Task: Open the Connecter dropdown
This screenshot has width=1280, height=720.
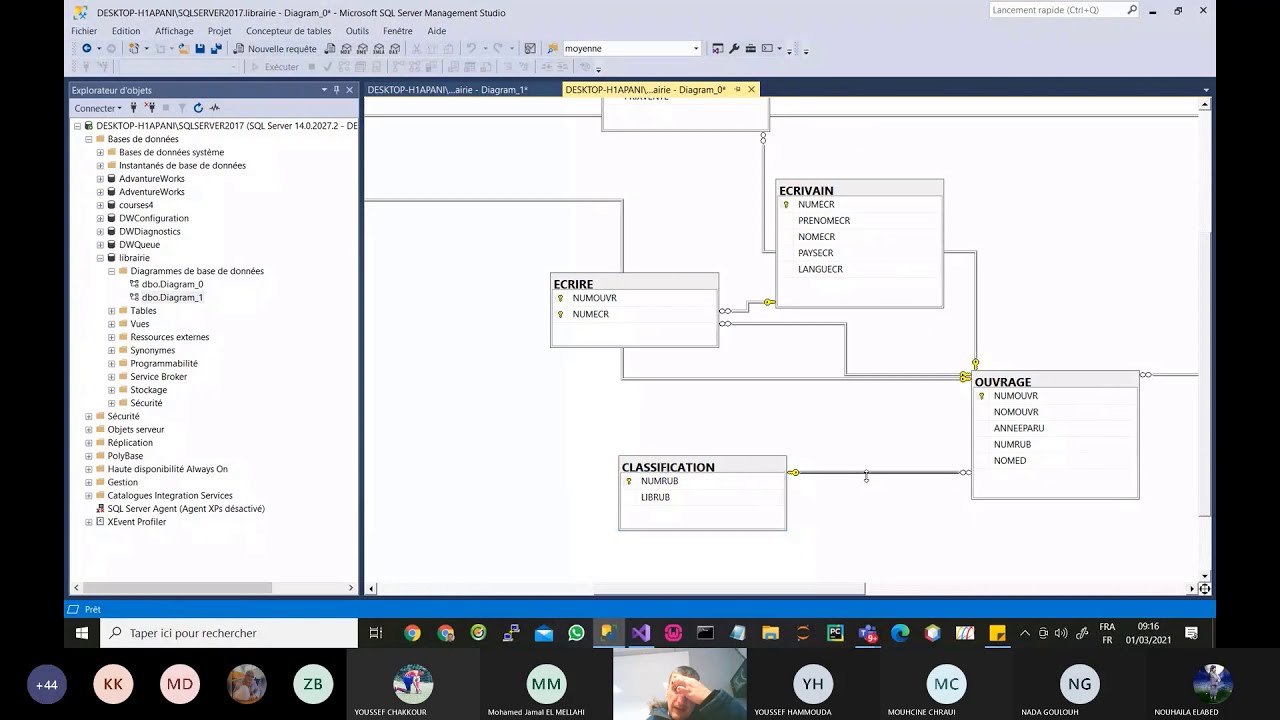Action: coord(98,108)
